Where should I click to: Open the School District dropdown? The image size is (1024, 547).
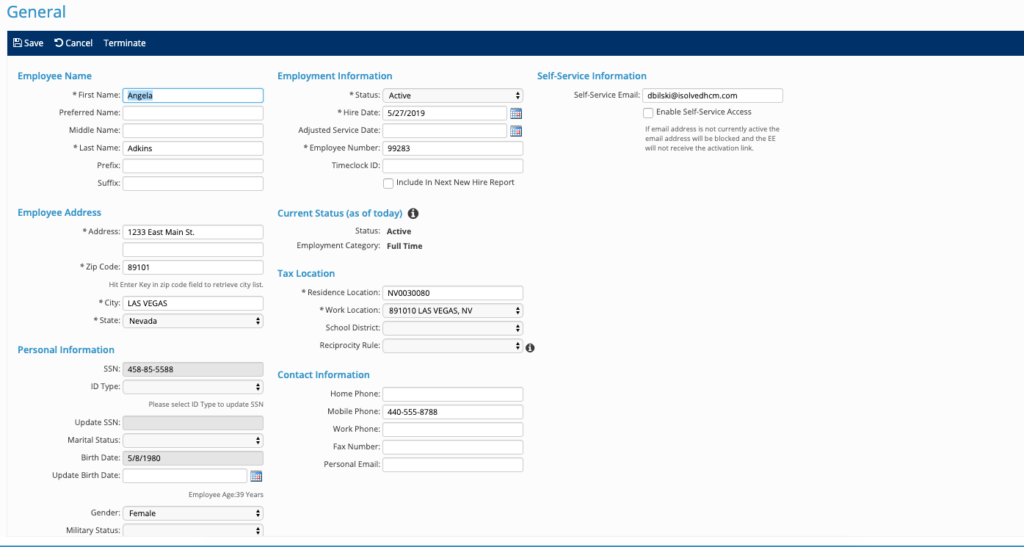tap(453, 328)
